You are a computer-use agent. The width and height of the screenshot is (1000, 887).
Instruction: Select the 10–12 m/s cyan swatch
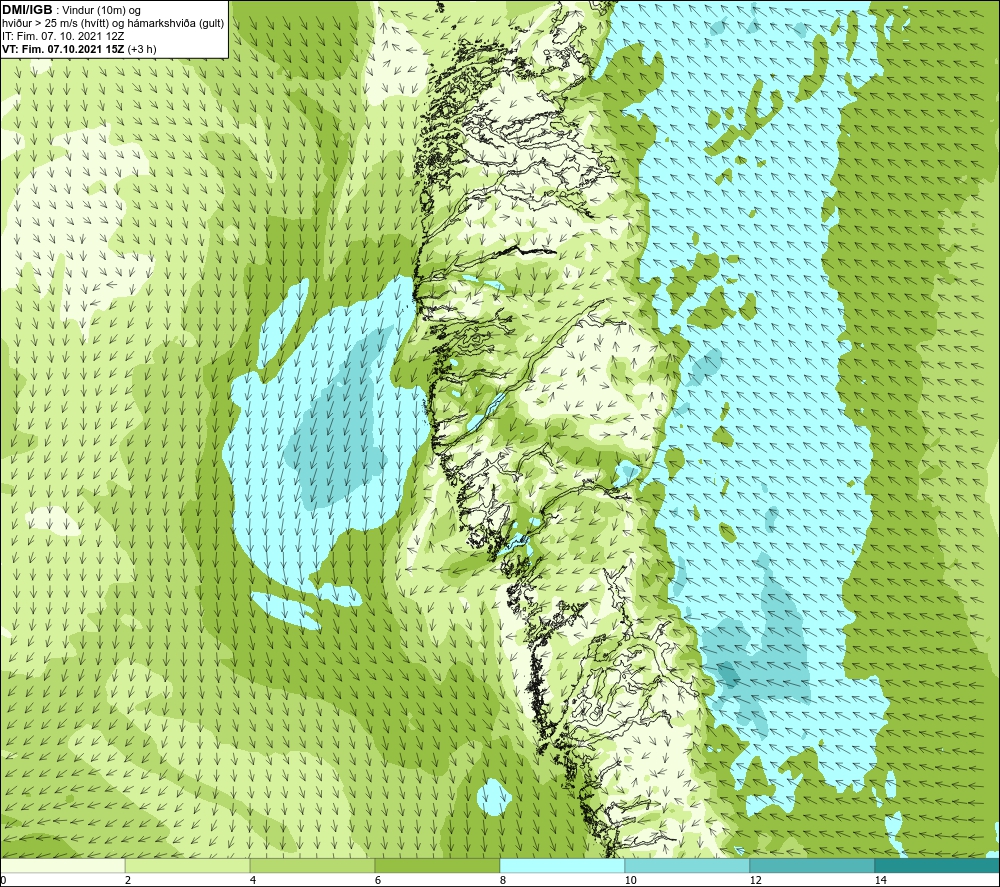(x=687, y=865)
